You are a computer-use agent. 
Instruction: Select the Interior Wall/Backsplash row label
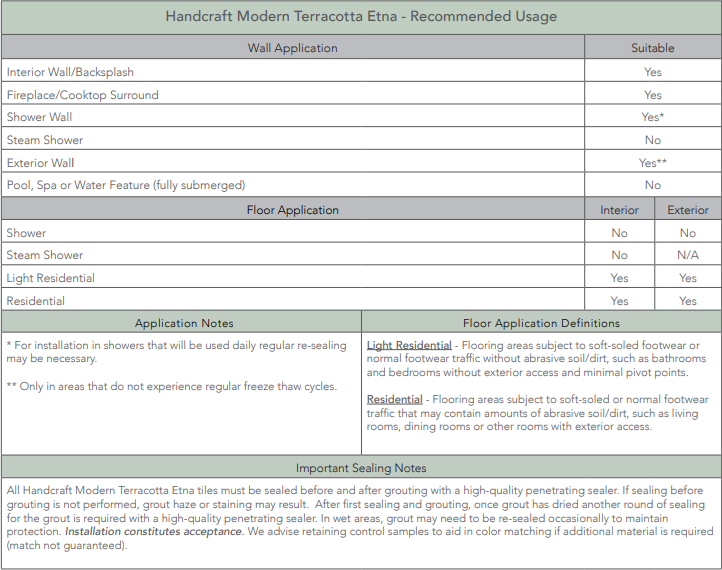70,72
